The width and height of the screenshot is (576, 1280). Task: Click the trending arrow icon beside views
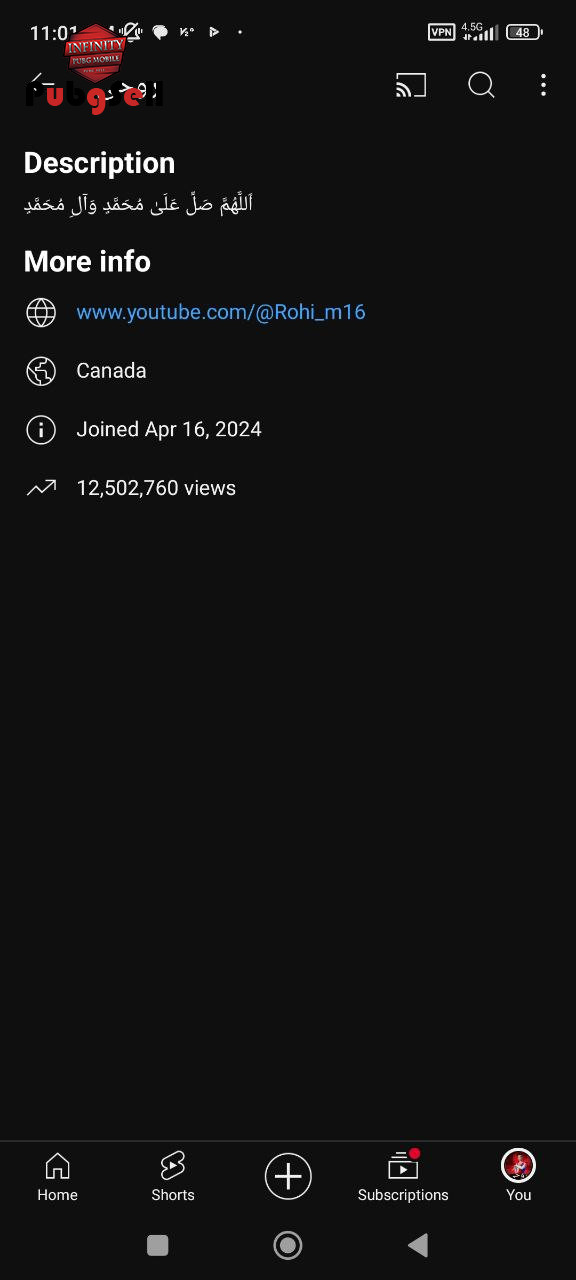coord(41,488)
